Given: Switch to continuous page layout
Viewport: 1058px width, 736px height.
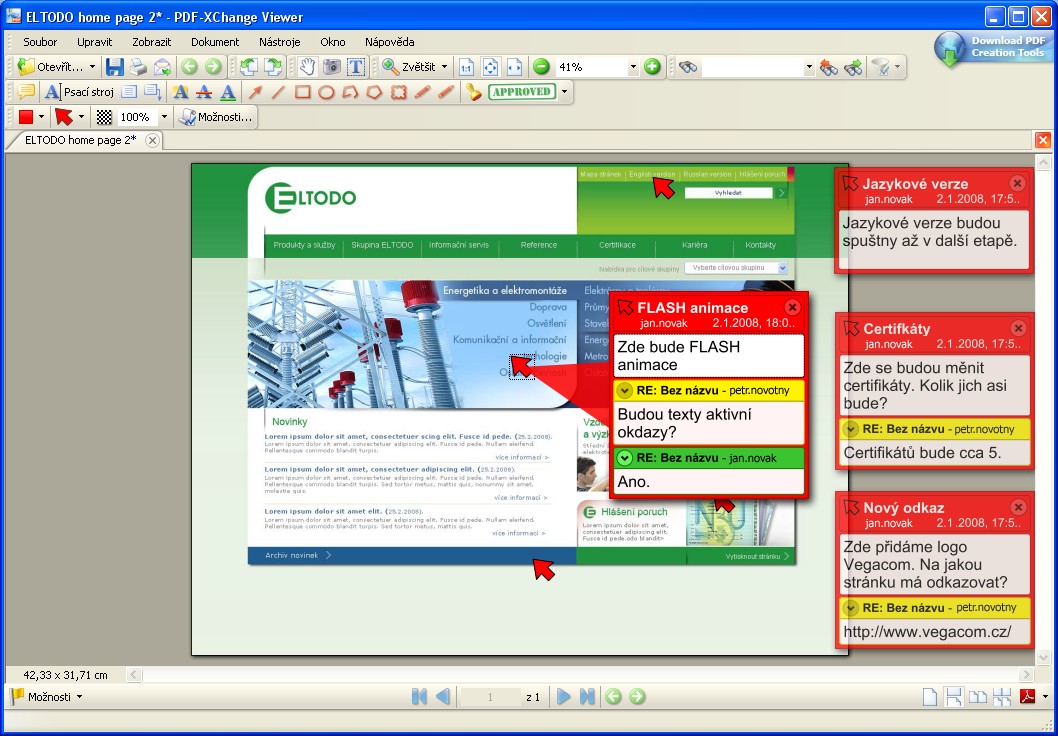Looking at the screenshot, I should pyautogui.click(x=953, y=697).
